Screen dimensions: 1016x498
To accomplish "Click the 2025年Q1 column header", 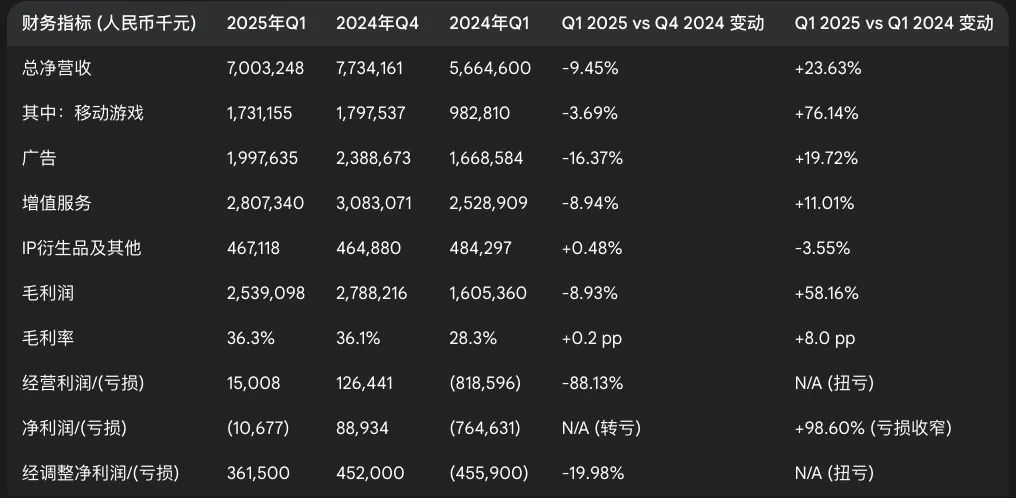I will pos(266,23).
